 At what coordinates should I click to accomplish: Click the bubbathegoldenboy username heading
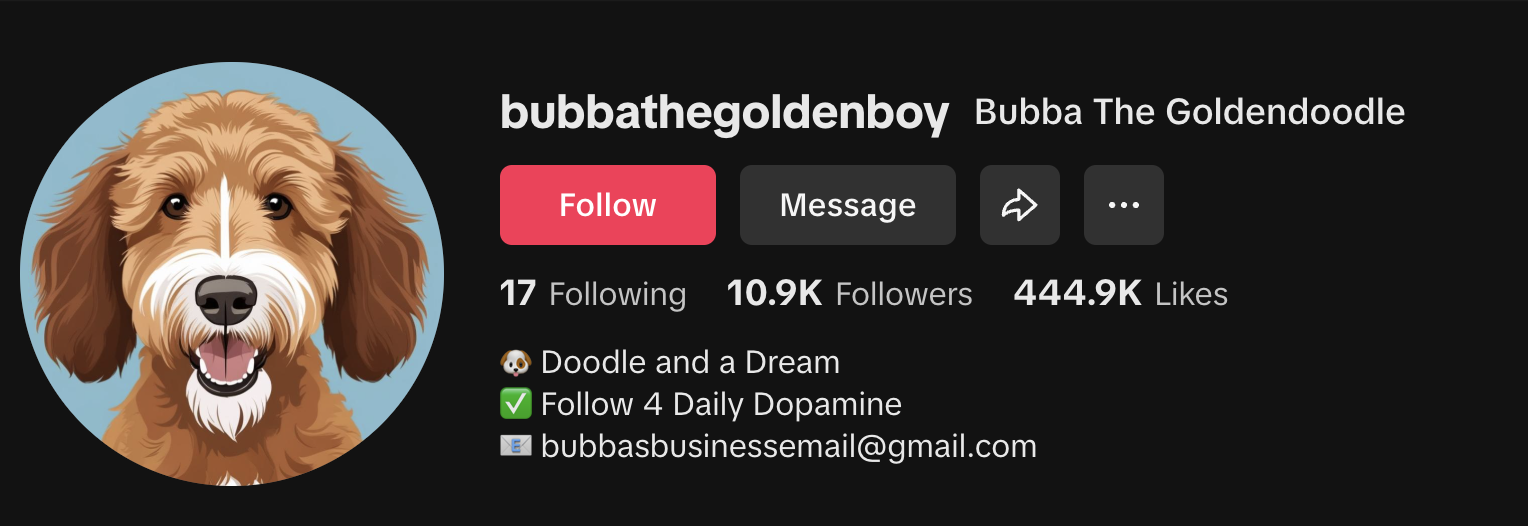pyautogui.click(x=725, y=114)
